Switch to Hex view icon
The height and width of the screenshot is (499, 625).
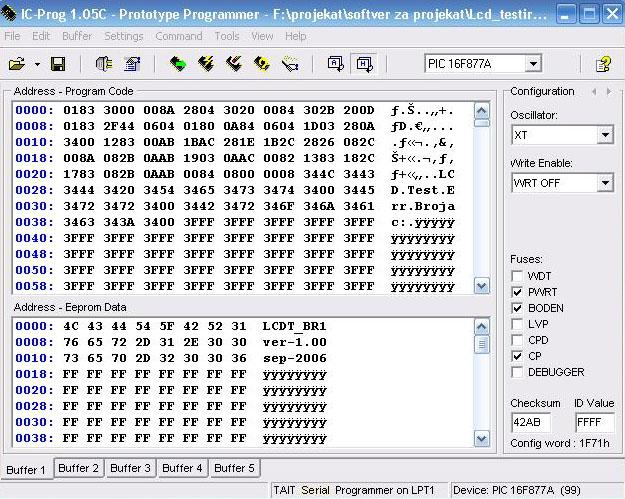[365, 64]
